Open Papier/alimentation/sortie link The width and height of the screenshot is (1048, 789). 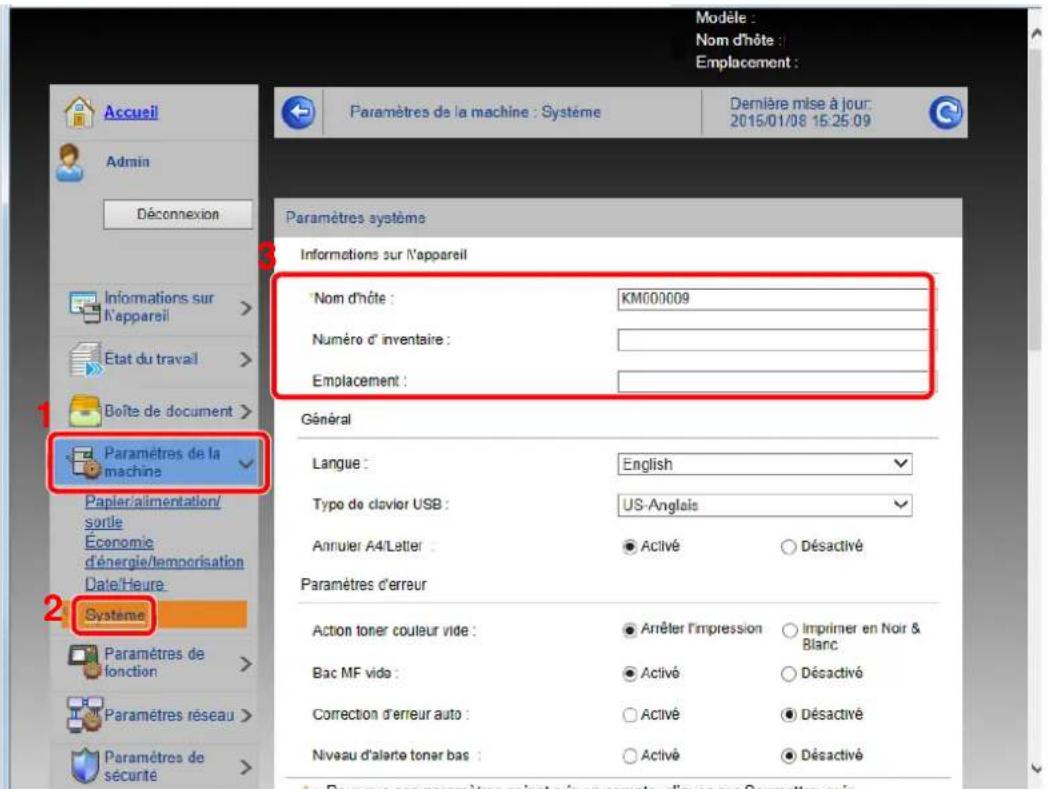pos(152,512)
